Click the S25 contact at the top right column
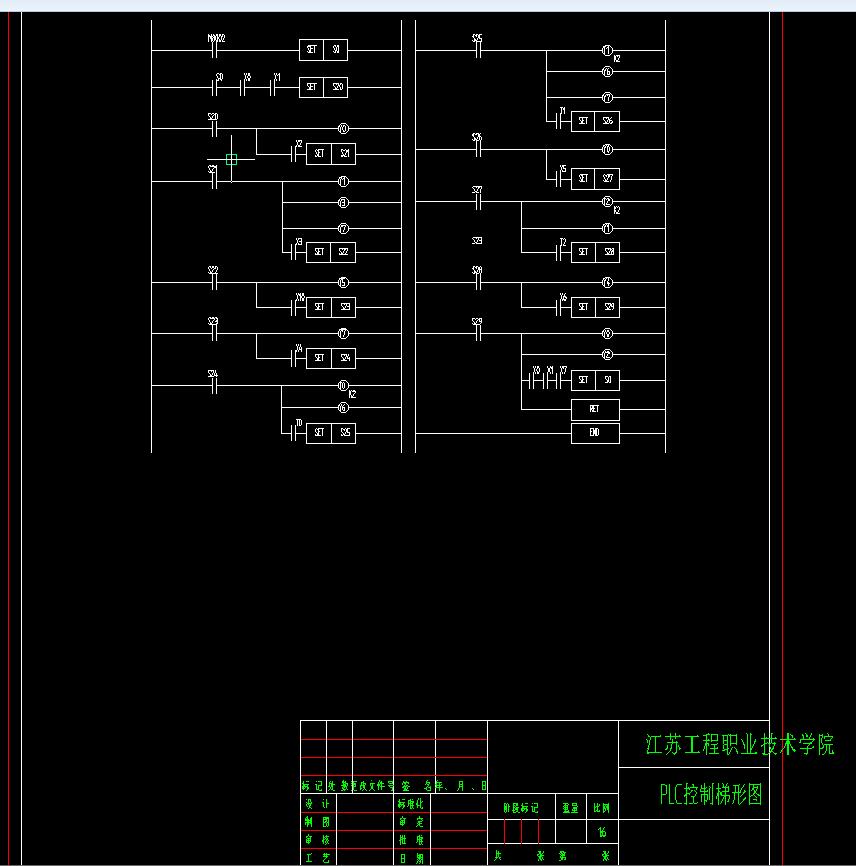Viewport: 856px width, 866px height. 478,47
